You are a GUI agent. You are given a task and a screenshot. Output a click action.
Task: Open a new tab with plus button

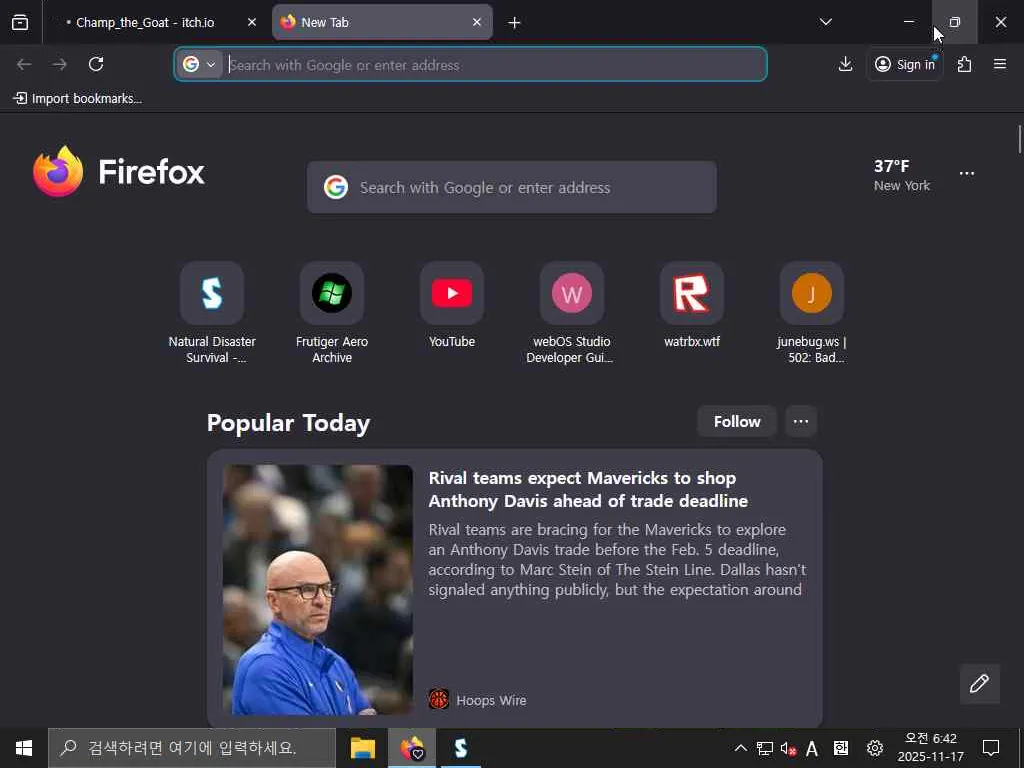tap(514, 23)
